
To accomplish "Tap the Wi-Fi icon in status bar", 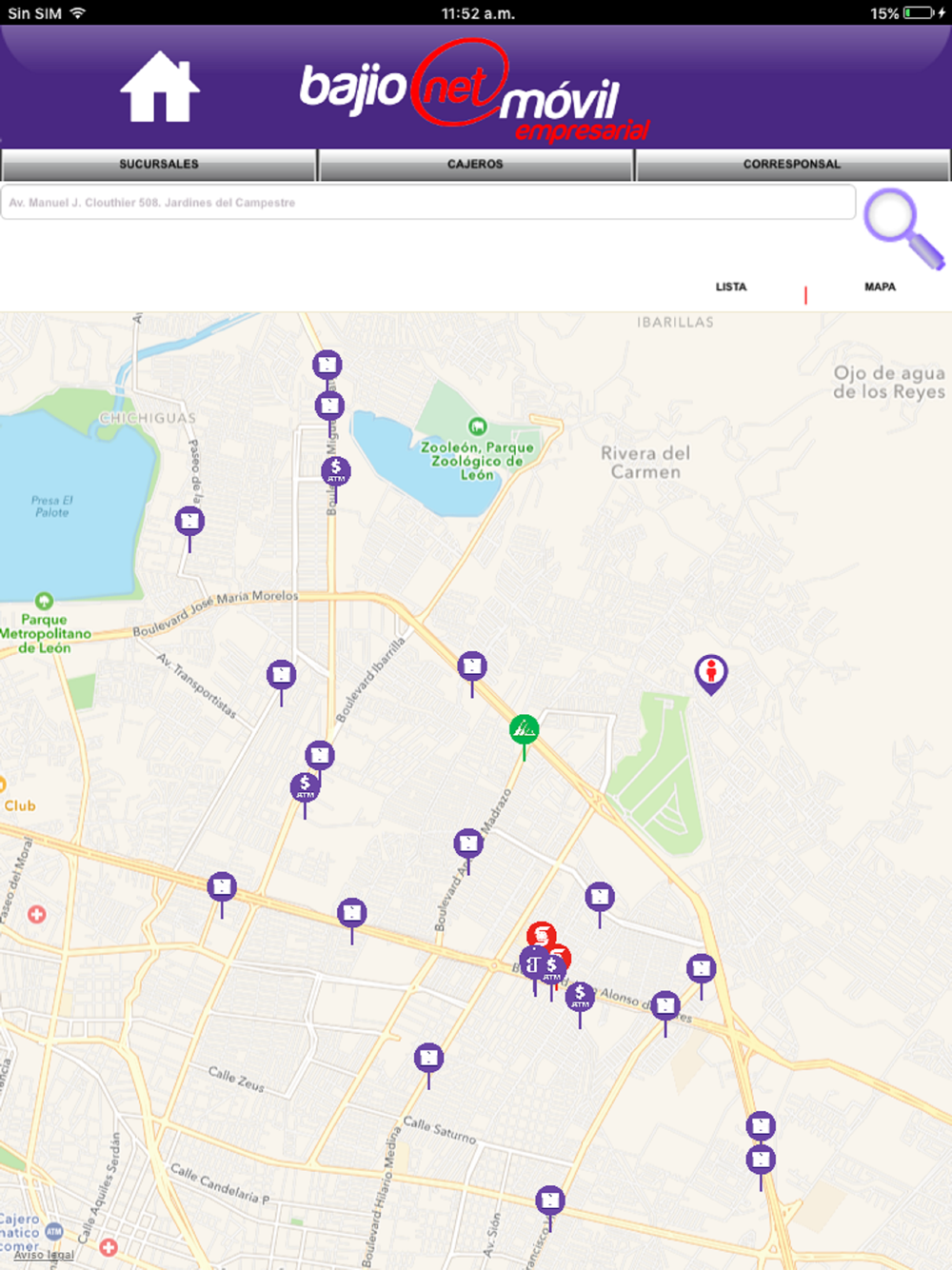I will point(78,13).
